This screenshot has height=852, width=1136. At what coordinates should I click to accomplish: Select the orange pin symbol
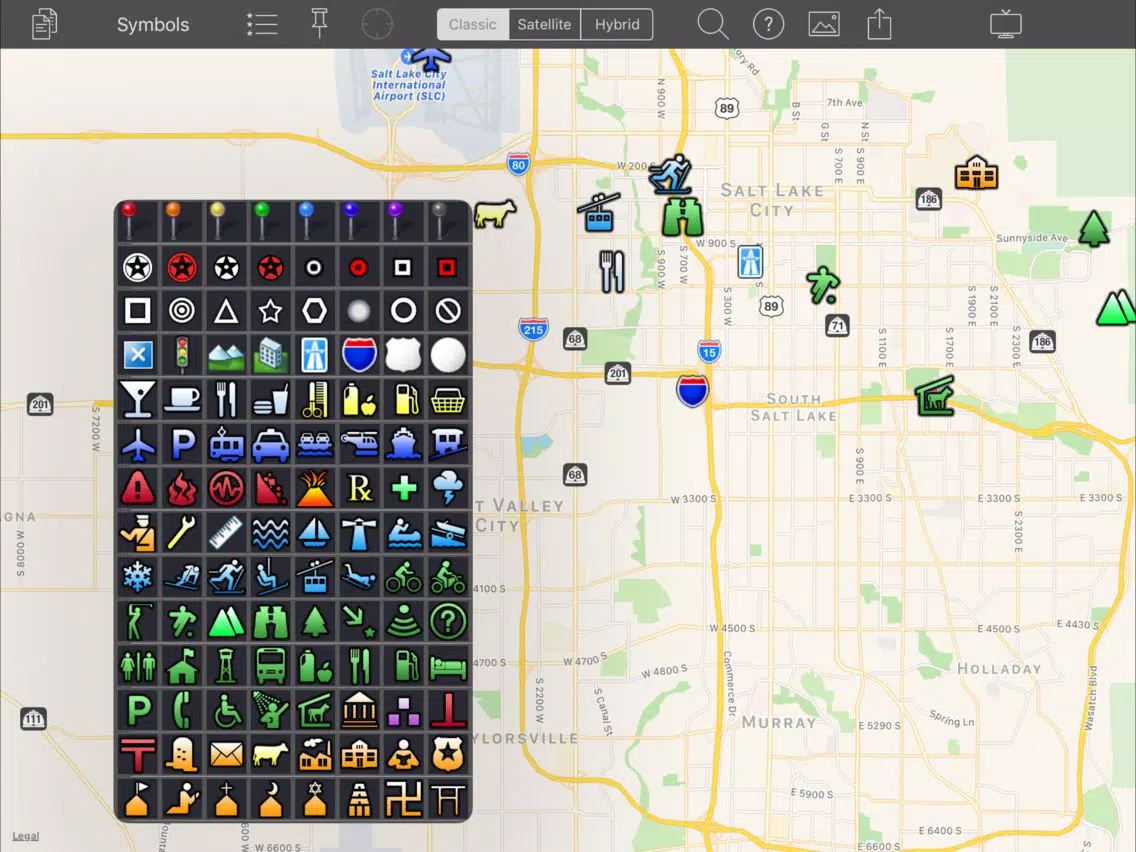[x=173, y=221]
